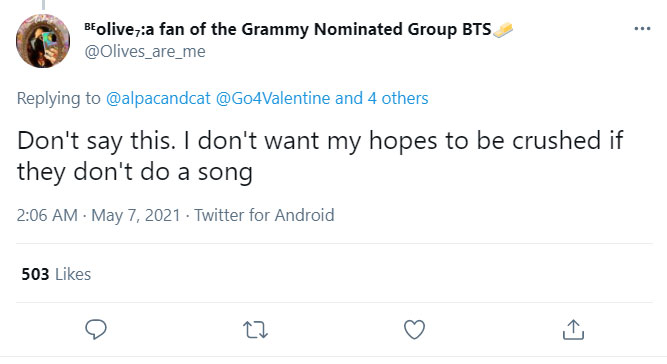Screen dimensions: 667x364
Task: Select the tweet text 'Don't say this'
Action: click(96, 140)
